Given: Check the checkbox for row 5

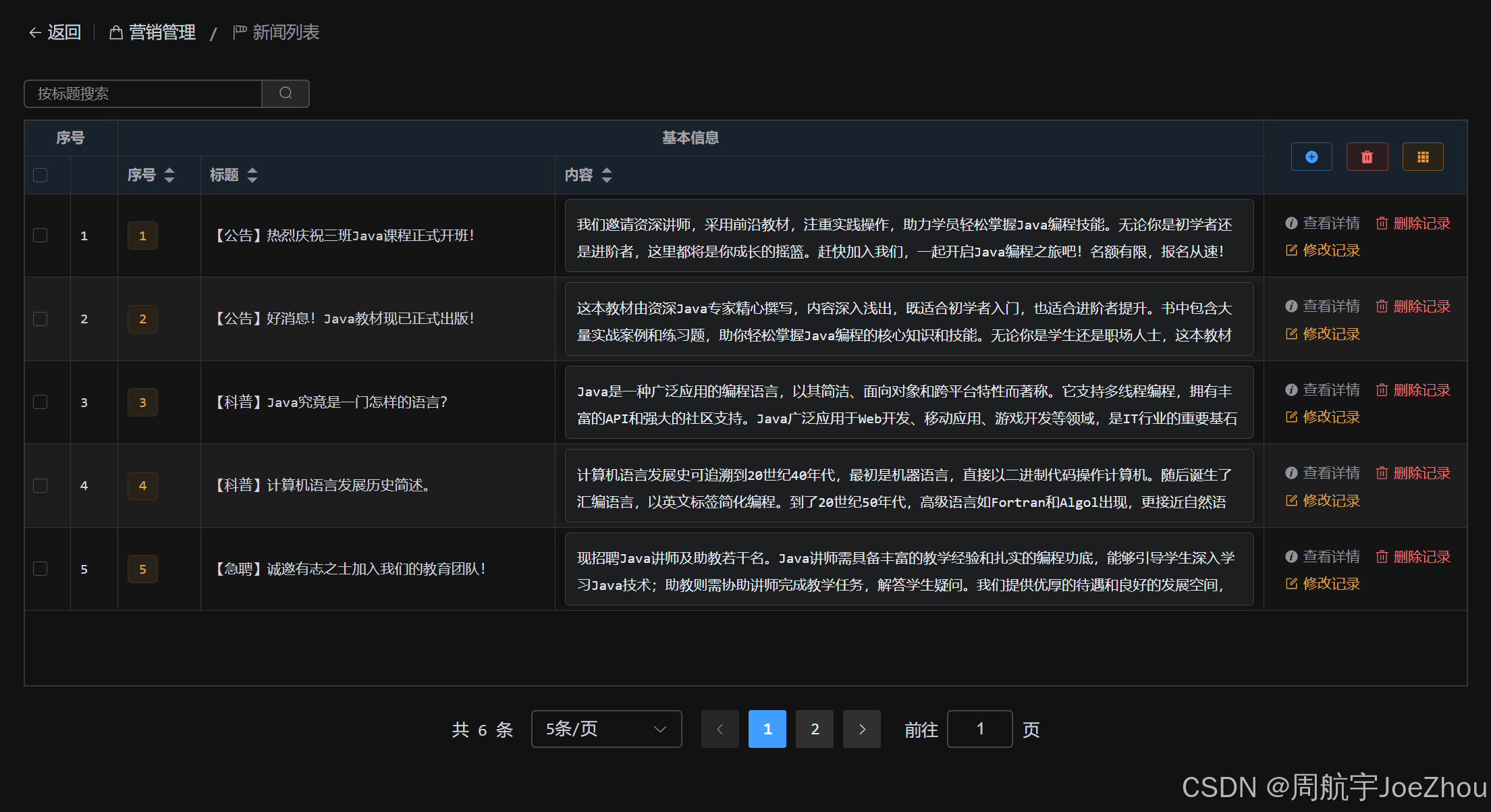Looking at the screenshot, I should point(40,569).
